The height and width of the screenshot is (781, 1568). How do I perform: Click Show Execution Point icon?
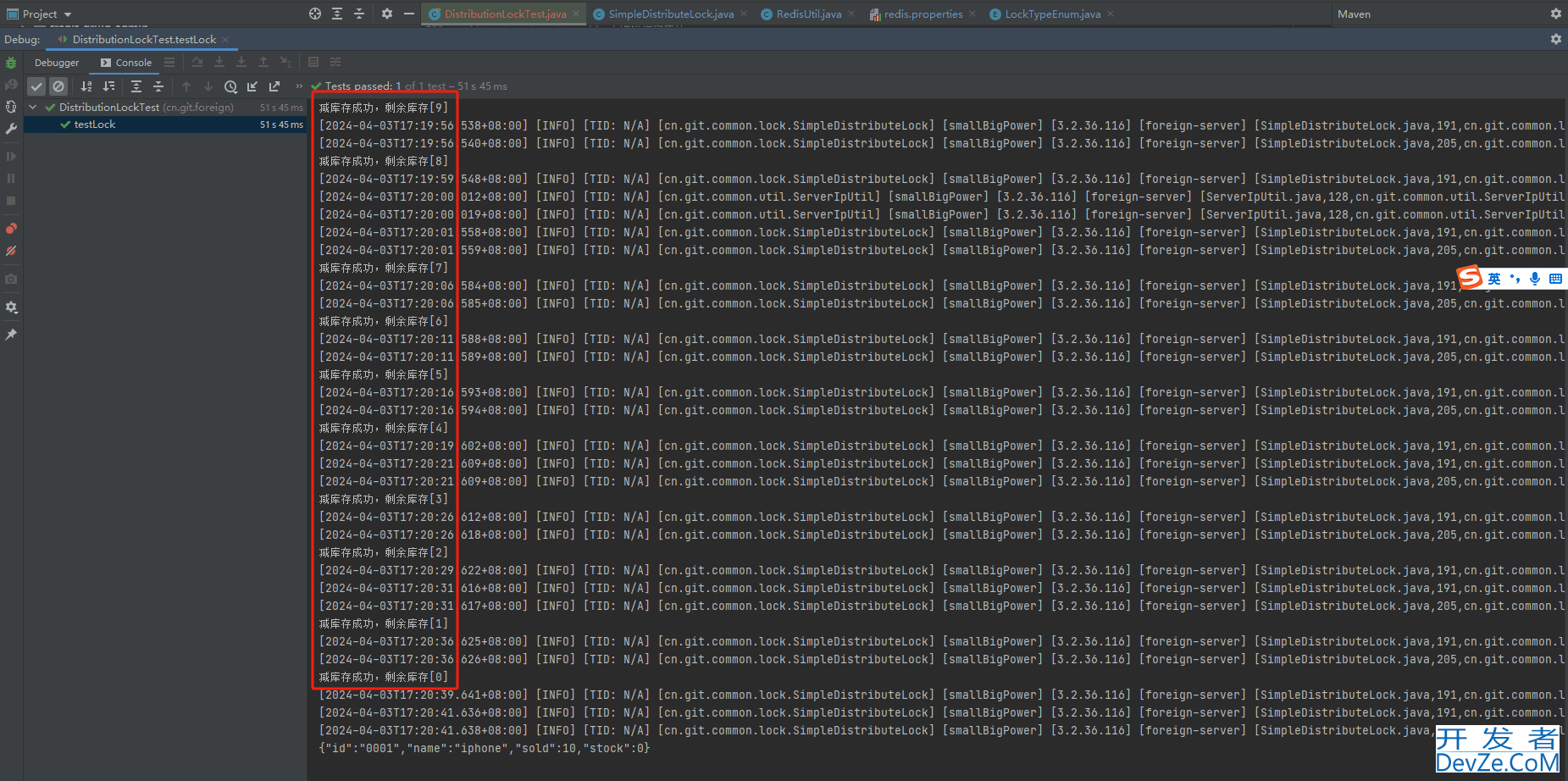(169, 63)
